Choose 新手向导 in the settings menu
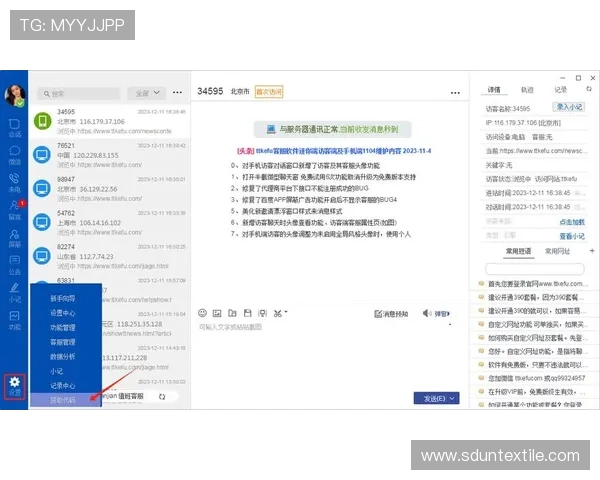 point(63,298)
